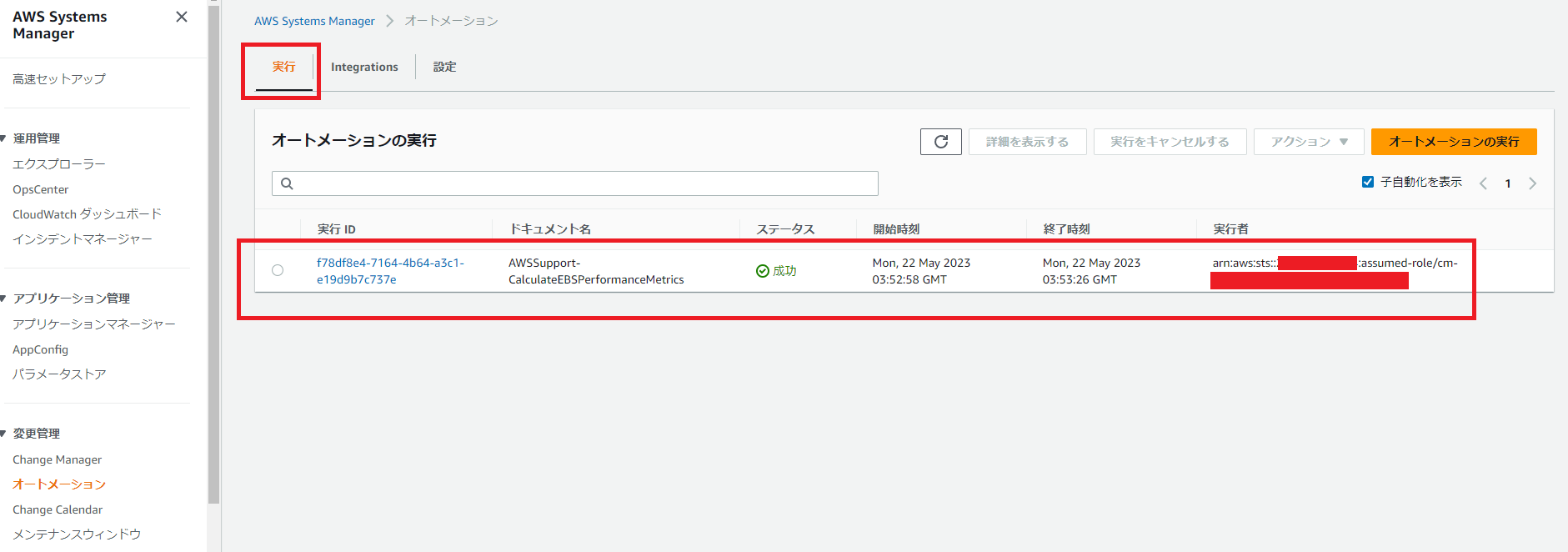Viewport: 1568px width, 552px height.
Task: Click the オートメーションの実行 panel heading
Action: [354, 140]
